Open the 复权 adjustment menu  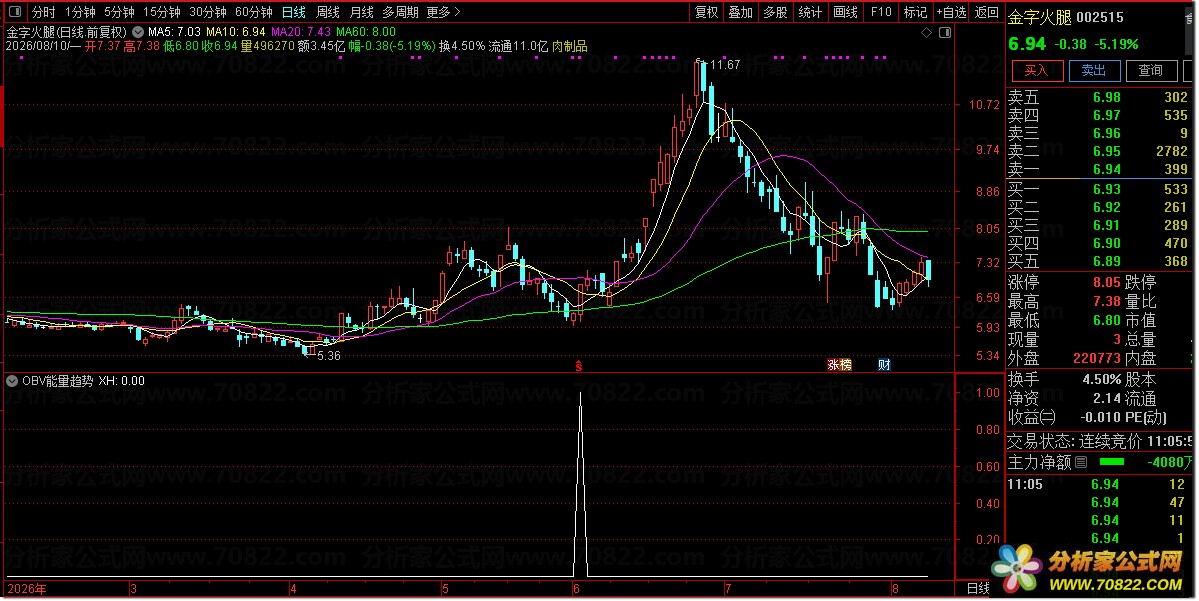706,12
